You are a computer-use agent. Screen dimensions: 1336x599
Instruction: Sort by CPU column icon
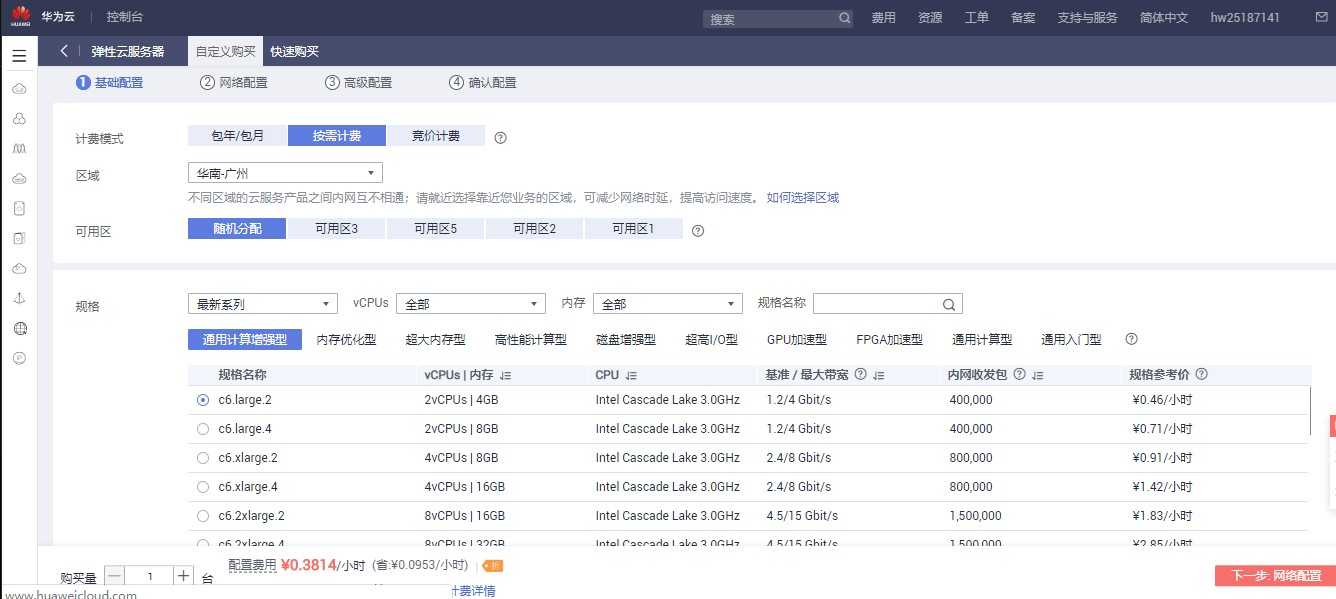pos(631,376)
